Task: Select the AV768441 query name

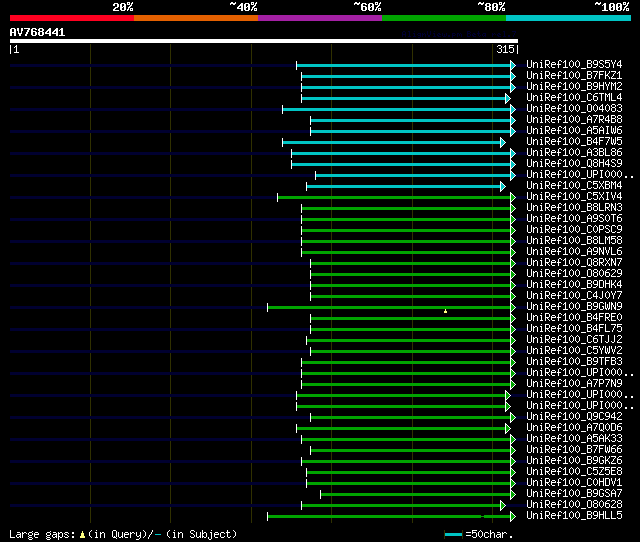Action: pos(37,32)
